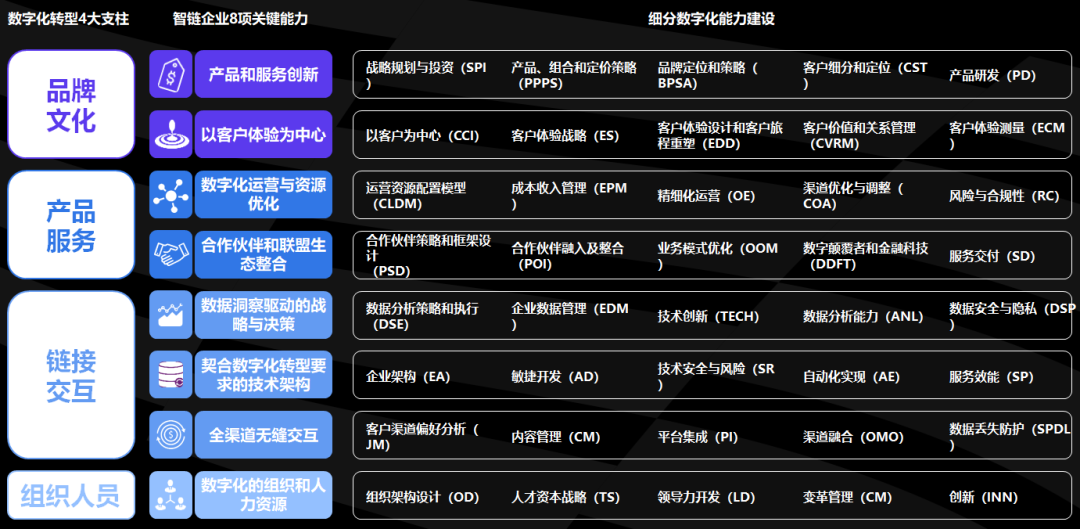Open the 产品服务 pillar box
The image size is (1080, 529).
coord(71,225)
